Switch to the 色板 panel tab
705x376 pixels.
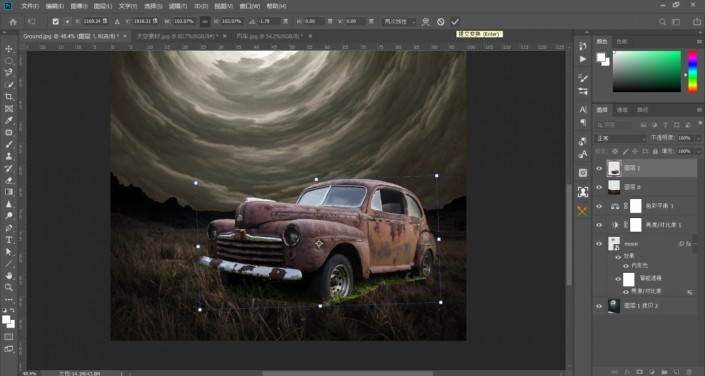[622, 41]
